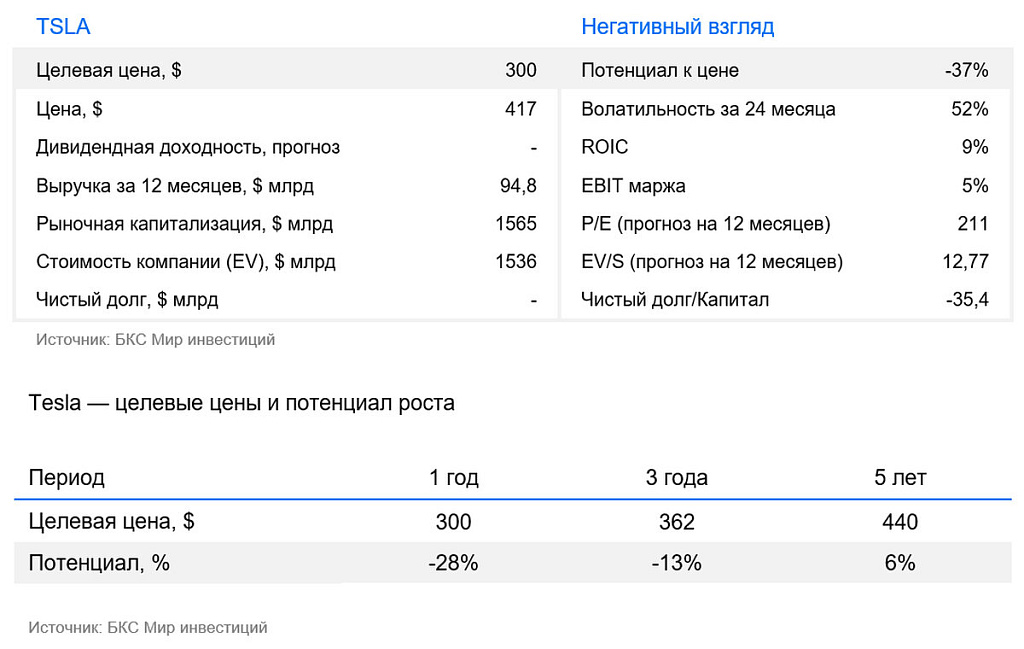This screenshot has height=649, width=1024.
Task: Select the revenue value 94,8
Action: click(x=517, y=186)
